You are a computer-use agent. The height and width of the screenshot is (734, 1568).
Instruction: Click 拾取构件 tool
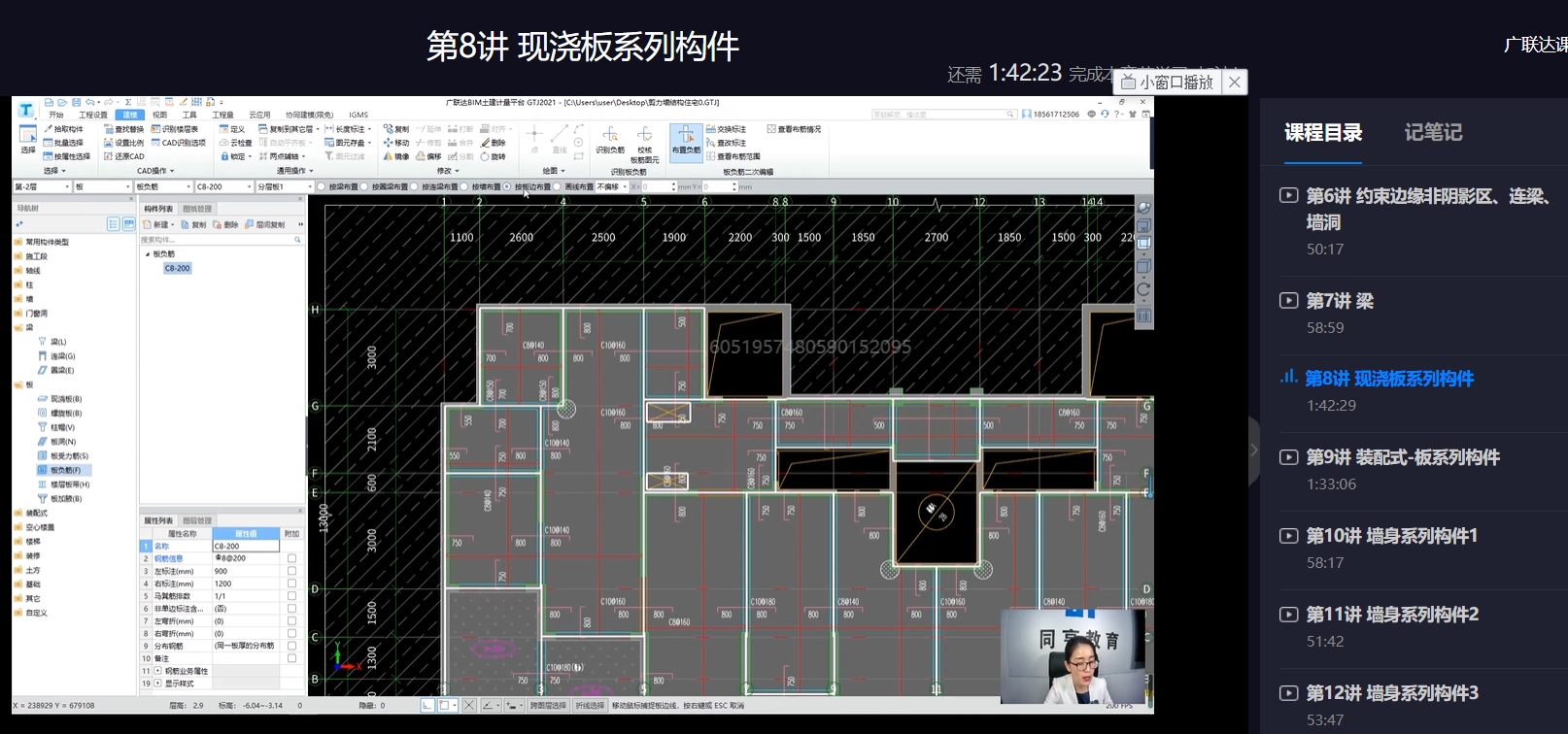click(x=64, y=129)
